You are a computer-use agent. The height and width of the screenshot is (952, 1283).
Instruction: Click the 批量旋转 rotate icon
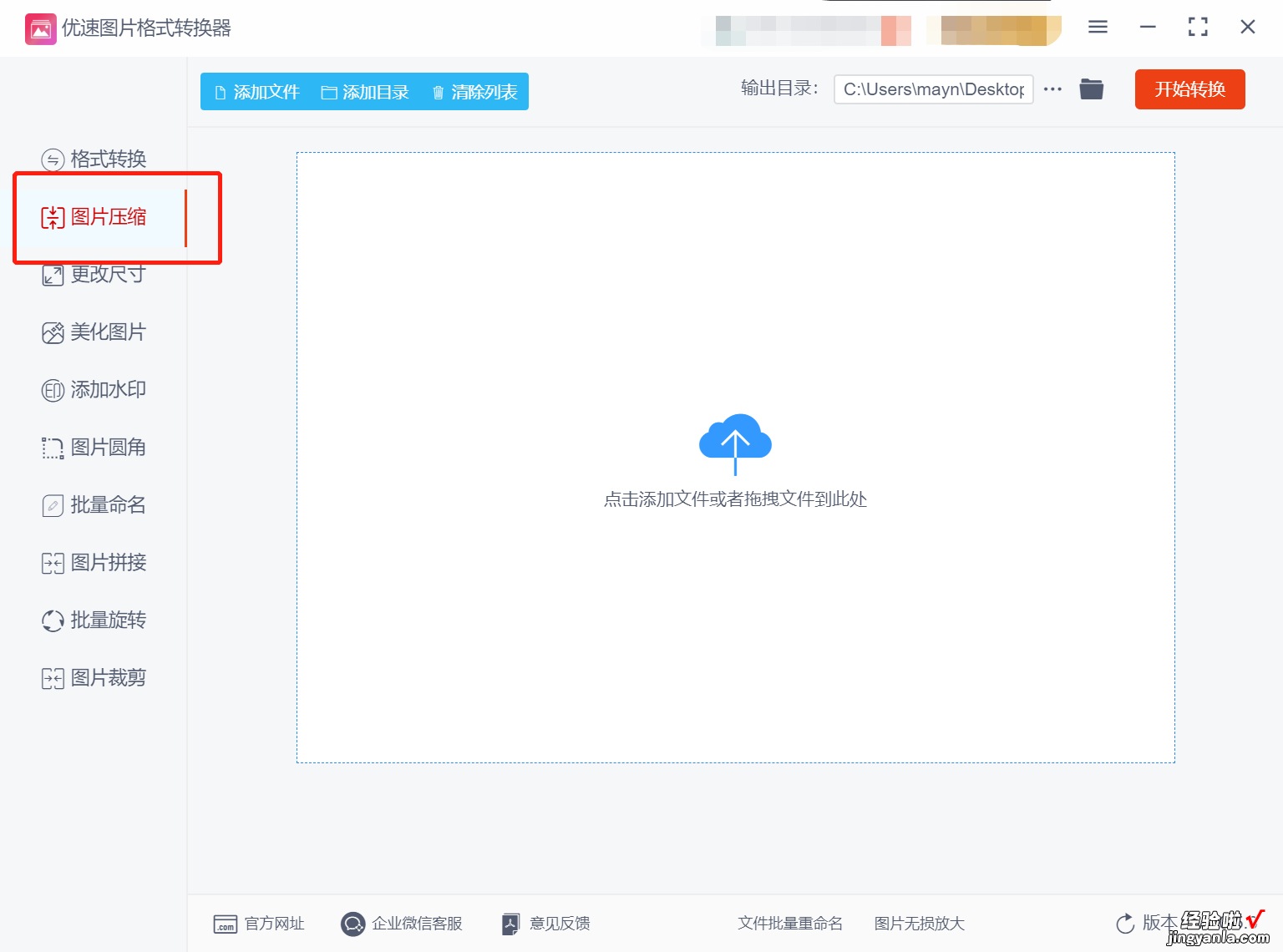[x=53, y=620]
